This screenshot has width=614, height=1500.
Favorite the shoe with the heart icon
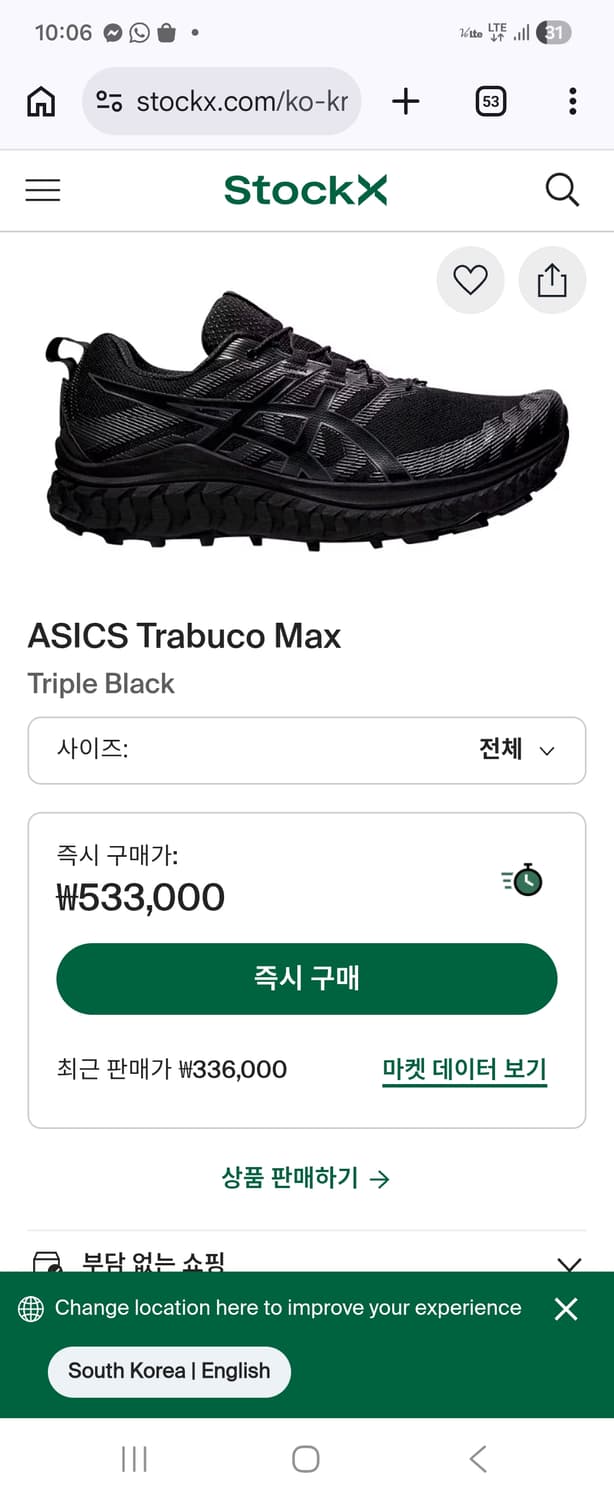[x=470, y=280]
